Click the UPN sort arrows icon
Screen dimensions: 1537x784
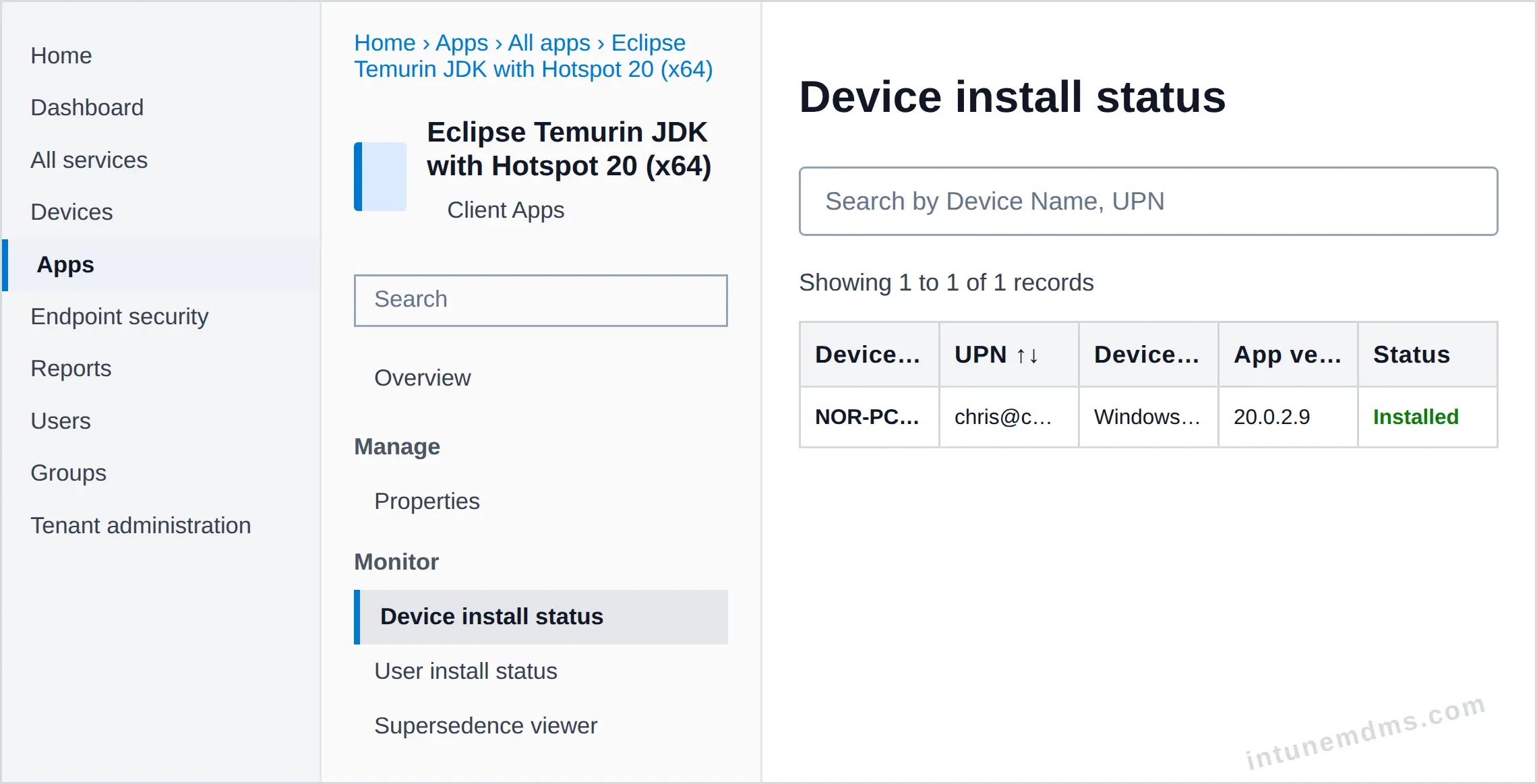(1027, 355)
